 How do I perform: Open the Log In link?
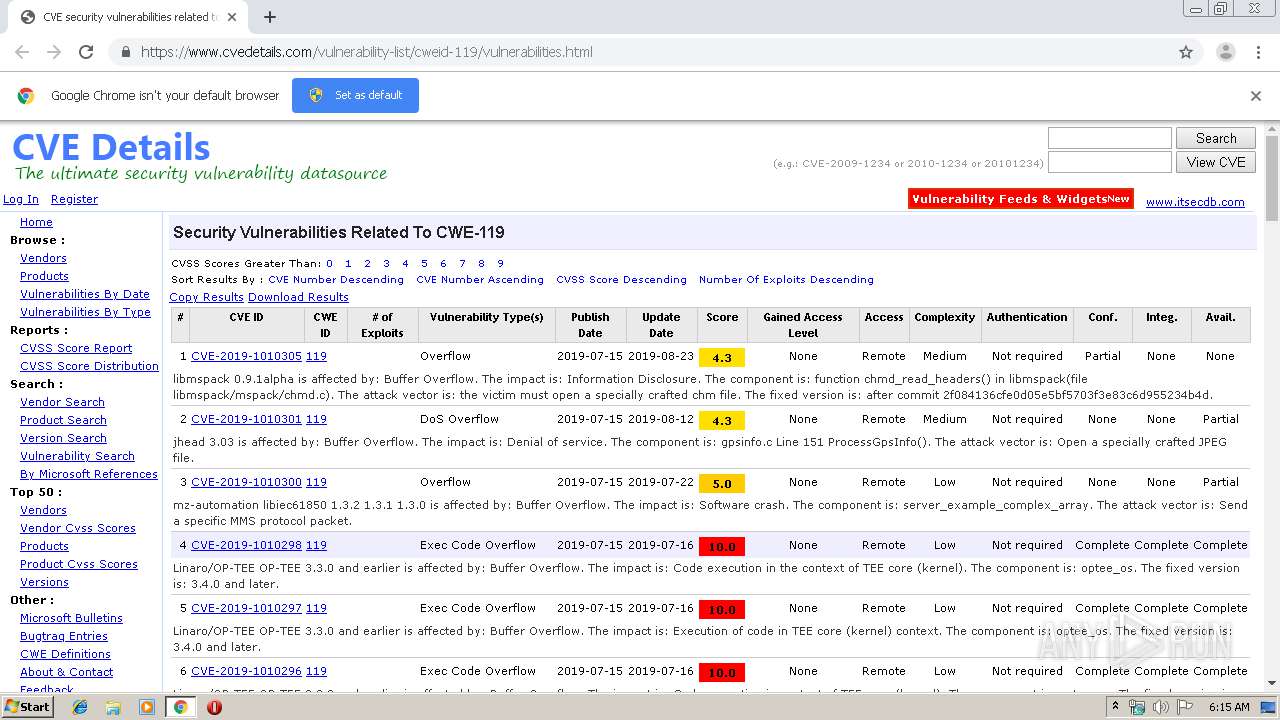tap(21, 199)
